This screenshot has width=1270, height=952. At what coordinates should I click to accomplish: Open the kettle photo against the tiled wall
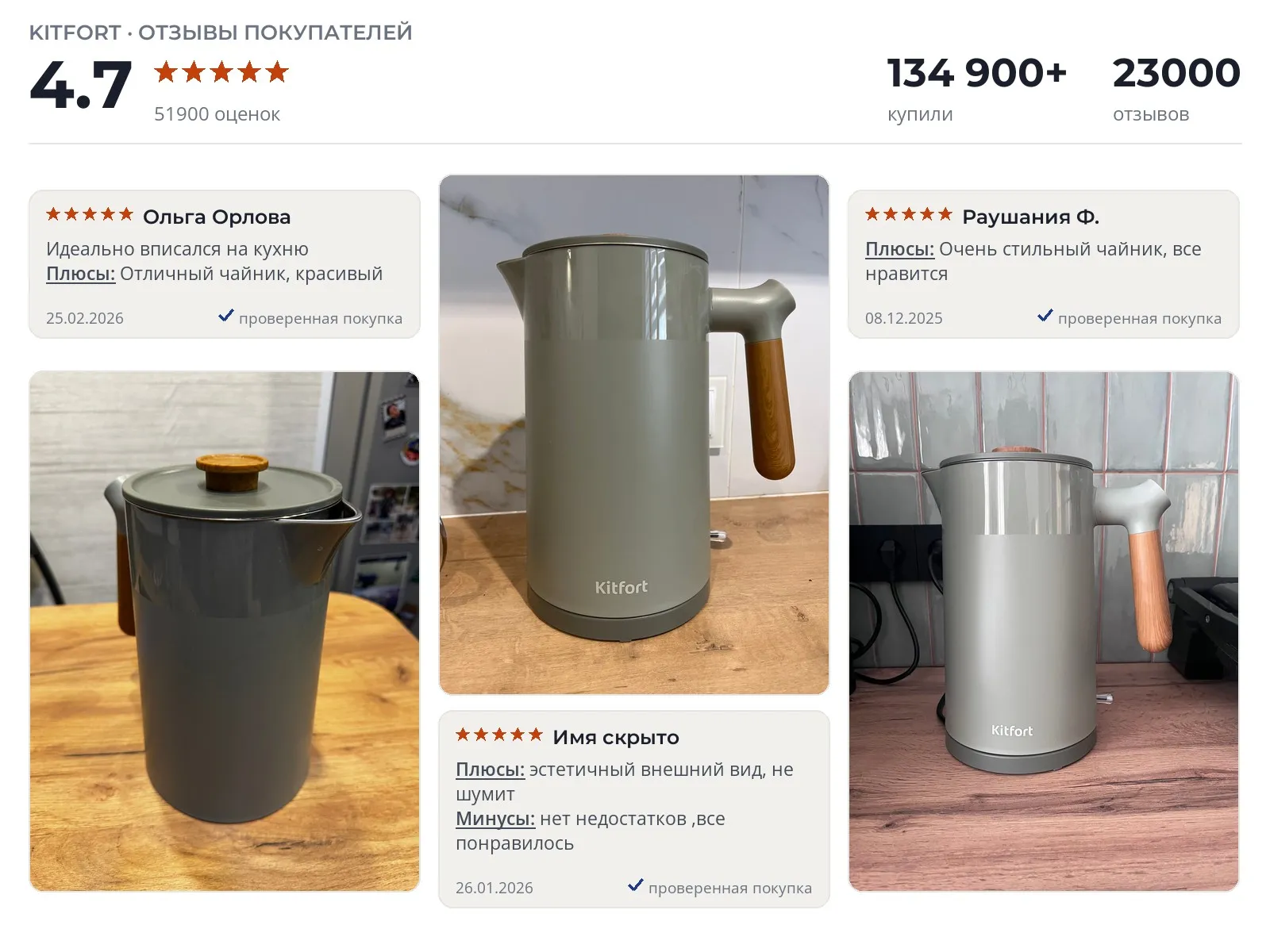click(1044, 631)
